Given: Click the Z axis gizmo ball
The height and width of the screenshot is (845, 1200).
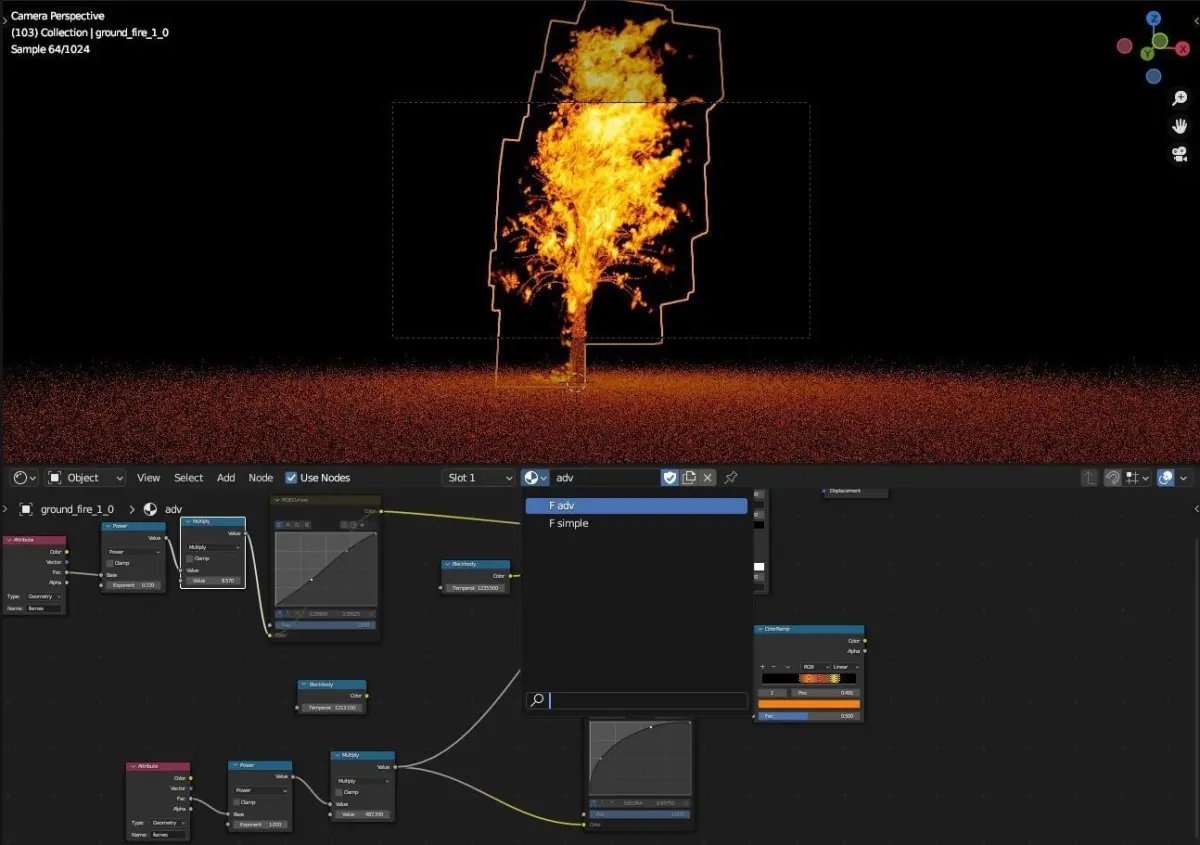Looking at the screenshot, I should pyautogui.click(x=1154, y=19).
